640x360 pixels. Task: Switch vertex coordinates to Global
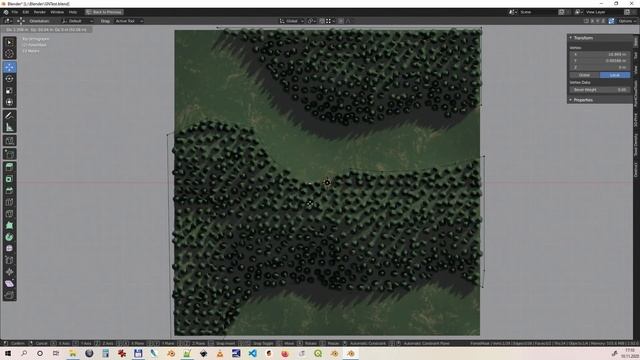pos(584,75)
